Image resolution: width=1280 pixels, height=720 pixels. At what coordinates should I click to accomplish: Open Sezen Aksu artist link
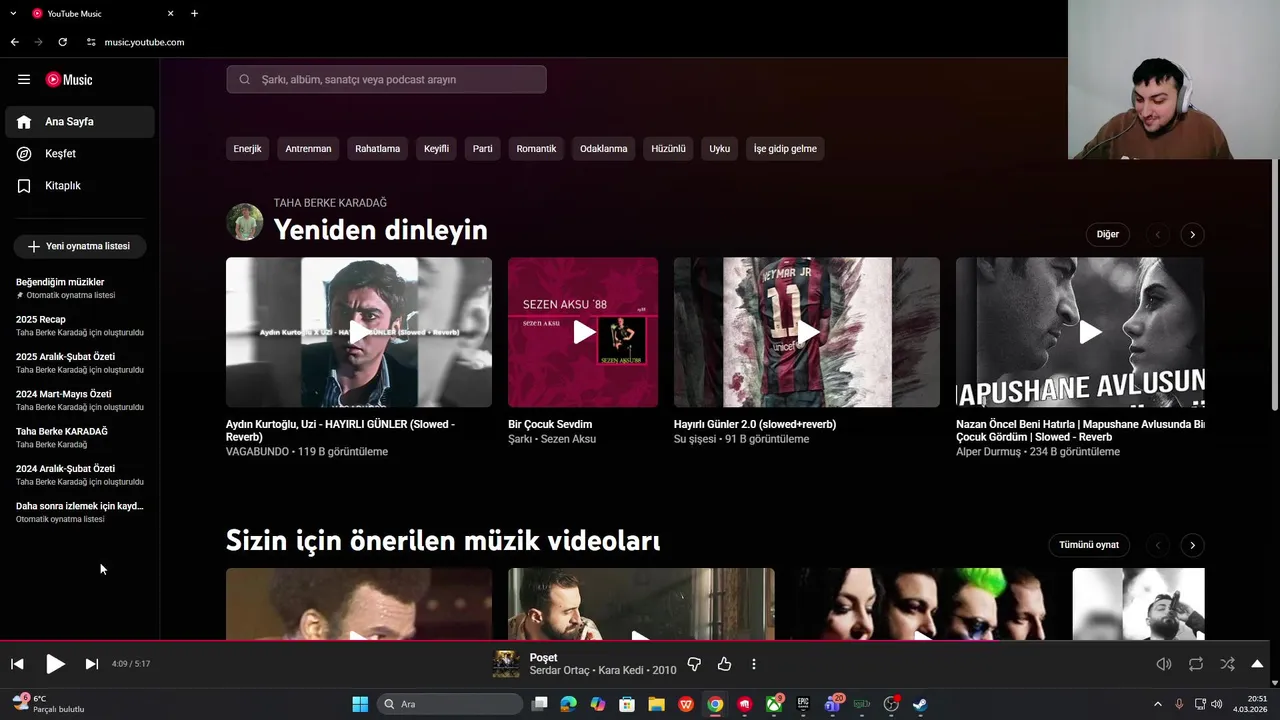(568, 439)
